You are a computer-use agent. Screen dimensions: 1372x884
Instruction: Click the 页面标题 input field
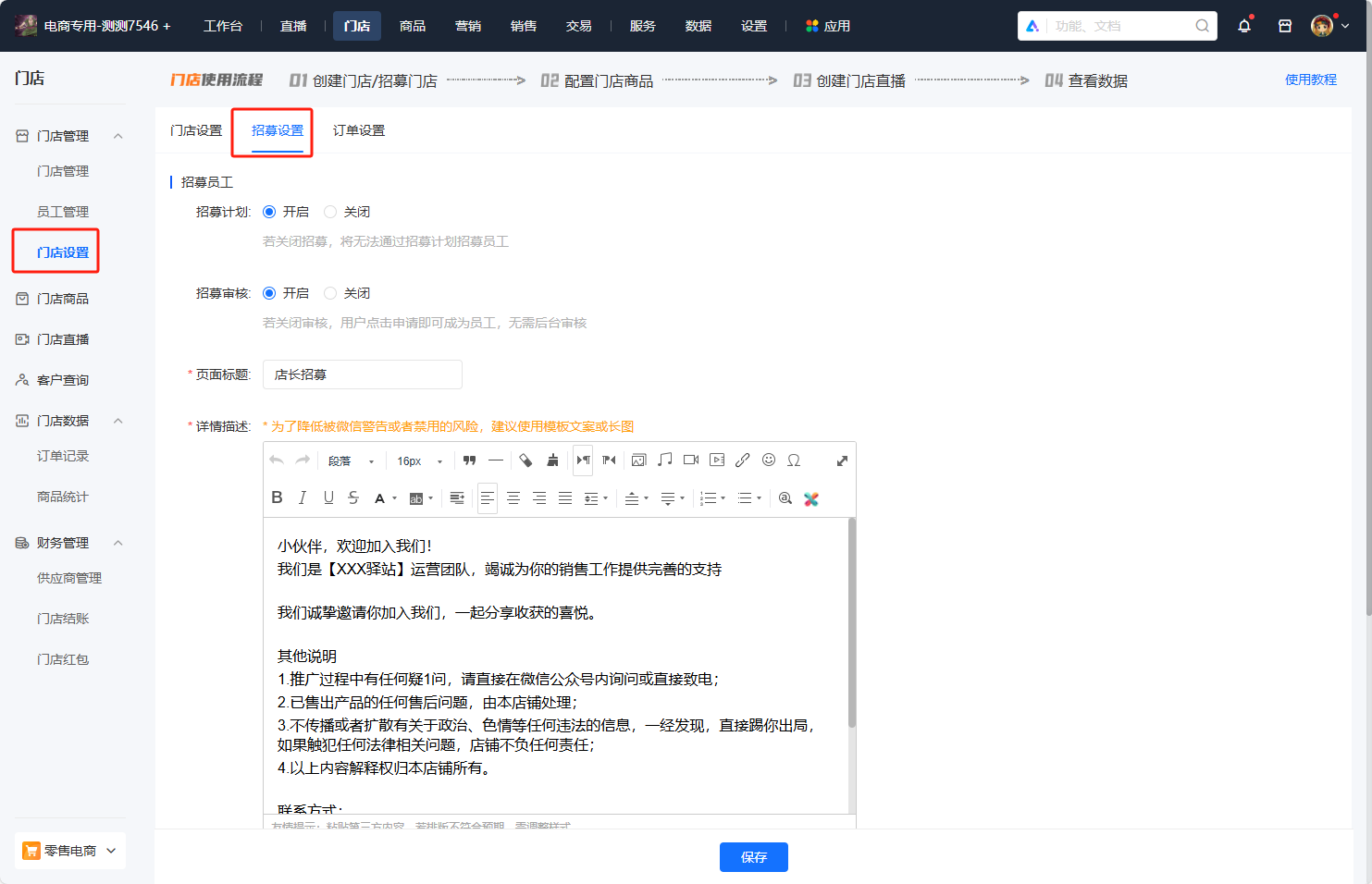tap(363, 374)
